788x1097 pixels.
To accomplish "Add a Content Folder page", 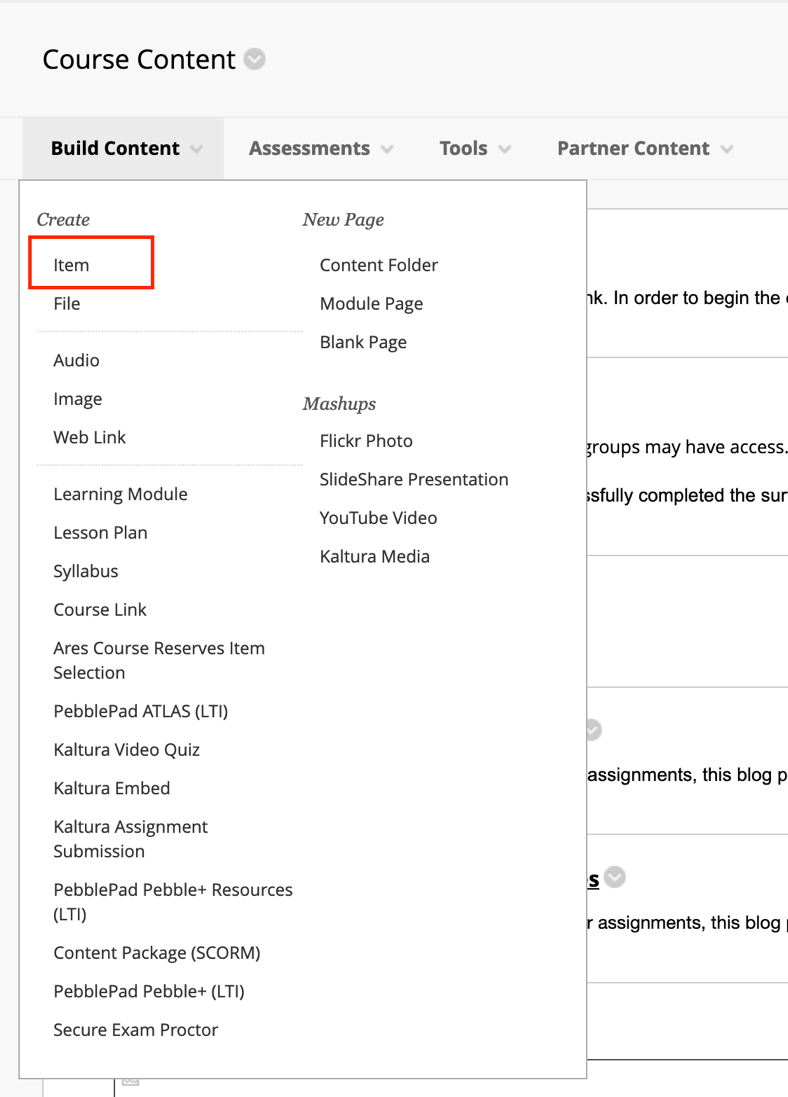I will [379, 265].
